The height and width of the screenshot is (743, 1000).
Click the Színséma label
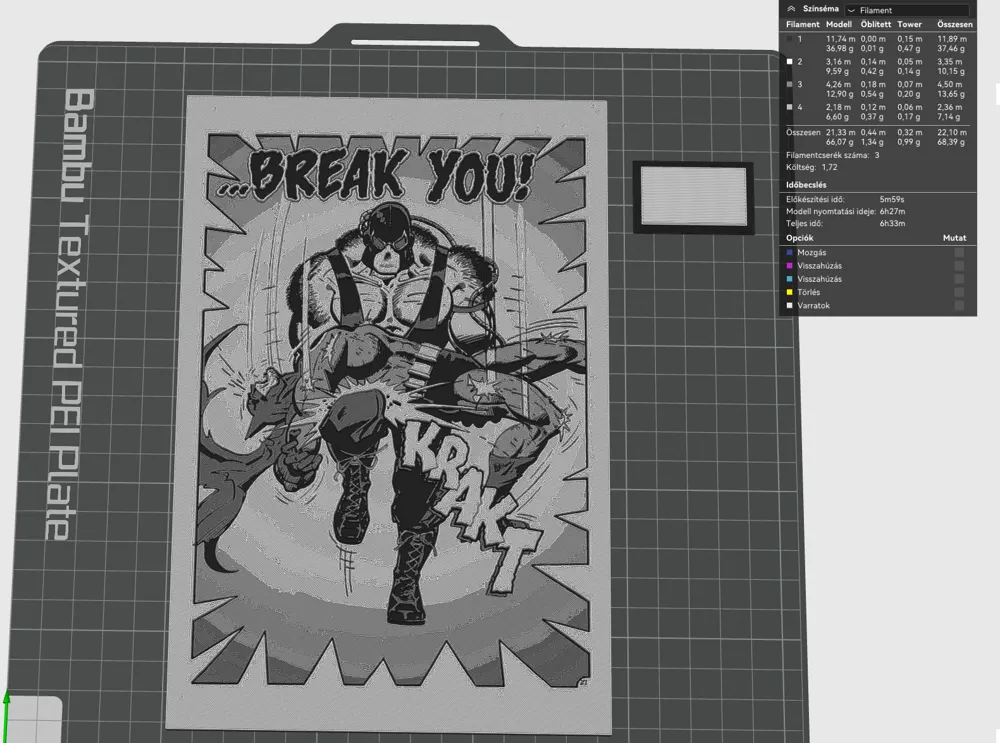point(820,9)
